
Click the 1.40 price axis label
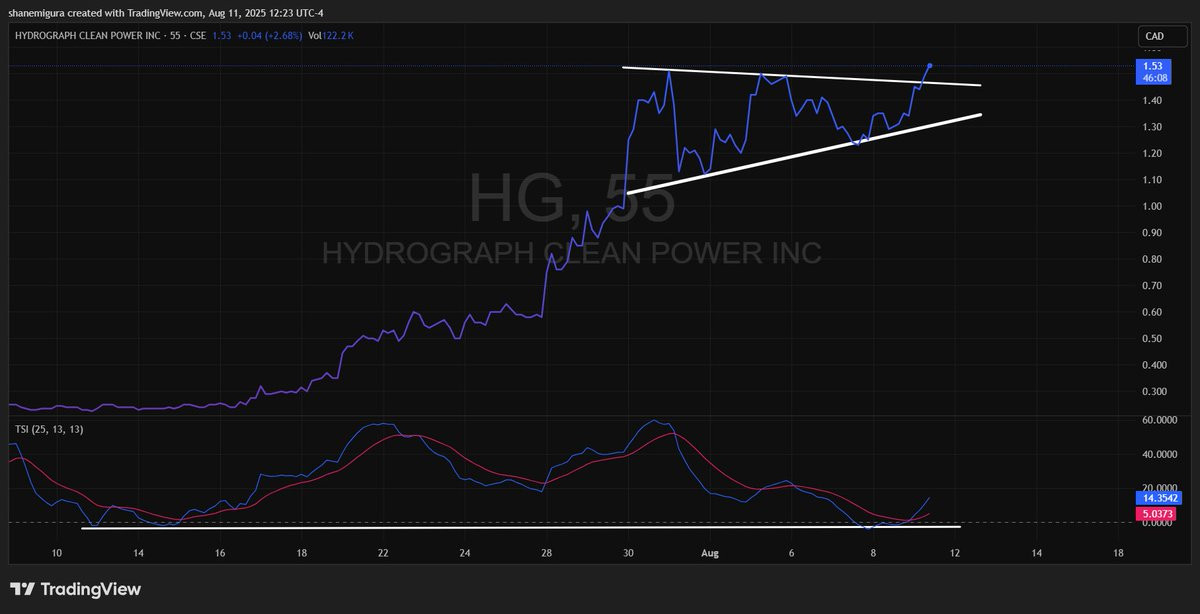[x=1151, y=101]
